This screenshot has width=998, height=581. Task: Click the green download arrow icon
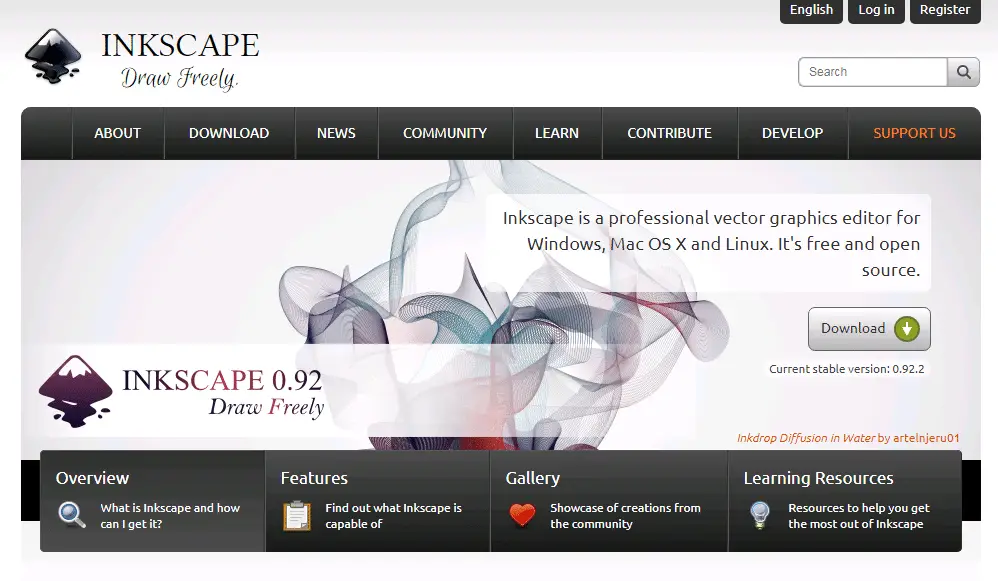coord(907,329)
